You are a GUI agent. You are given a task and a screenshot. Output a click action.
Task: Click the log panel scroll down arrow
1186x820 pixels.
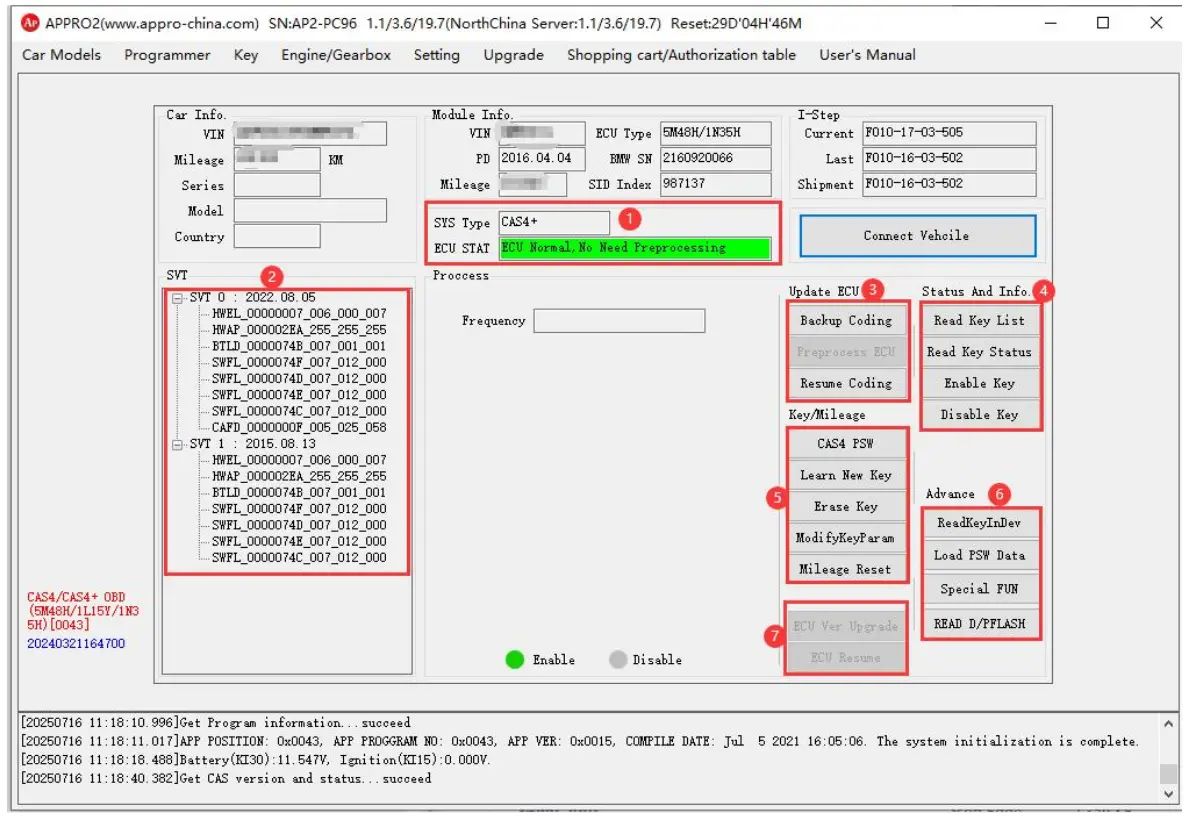coord(1169,794)
